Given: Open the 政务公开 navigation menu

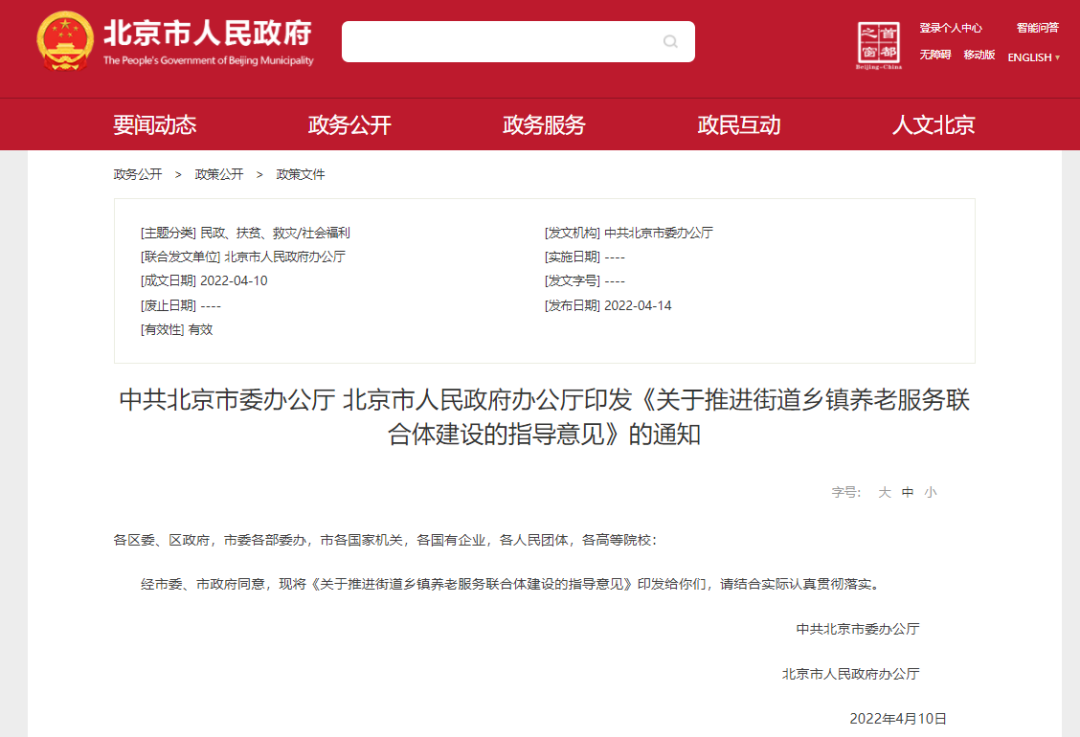Looking at the screenshot, I should pos(349,125).
